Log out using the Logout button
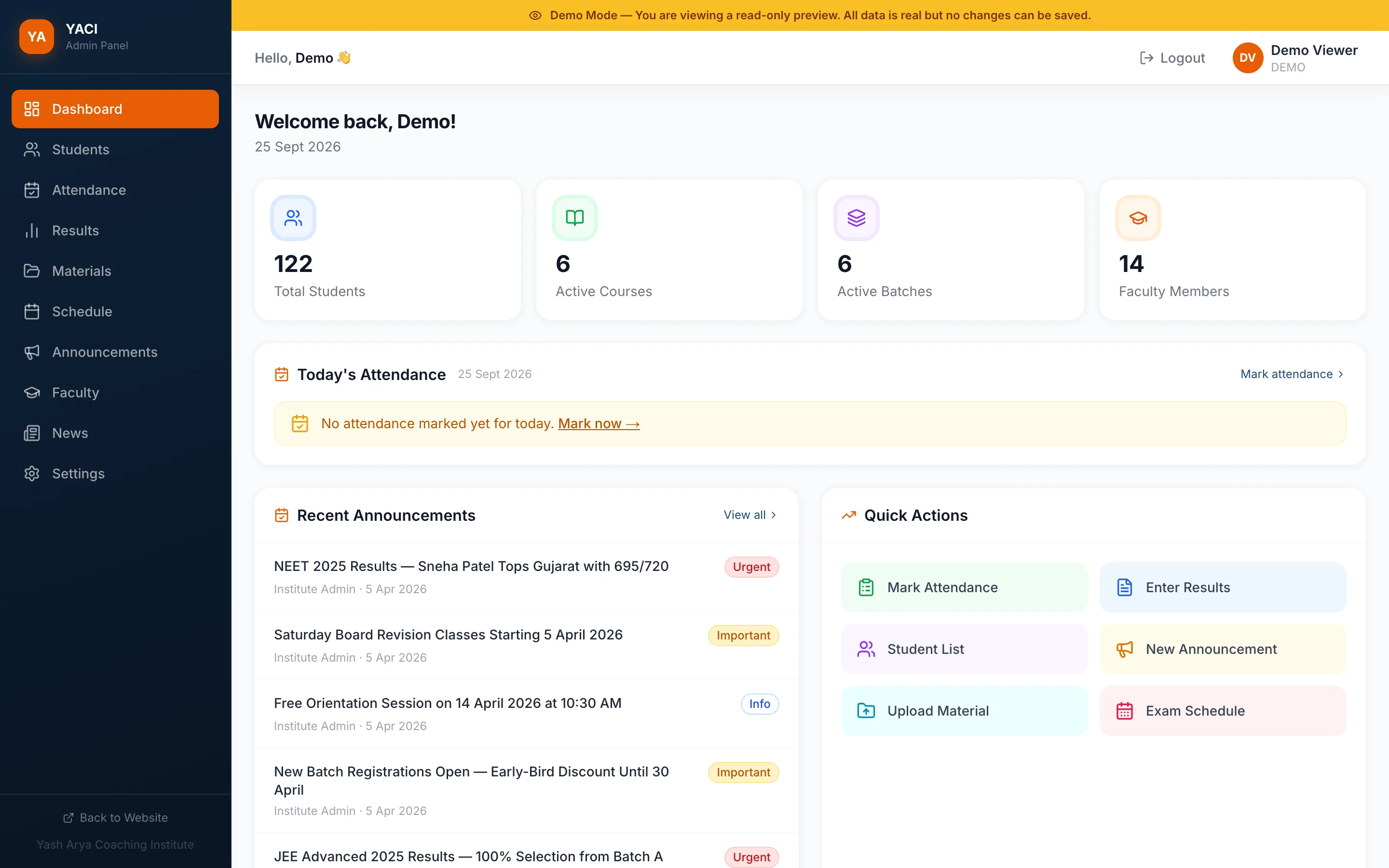This screenshot has height=868, width=1389. (1172, 58)
